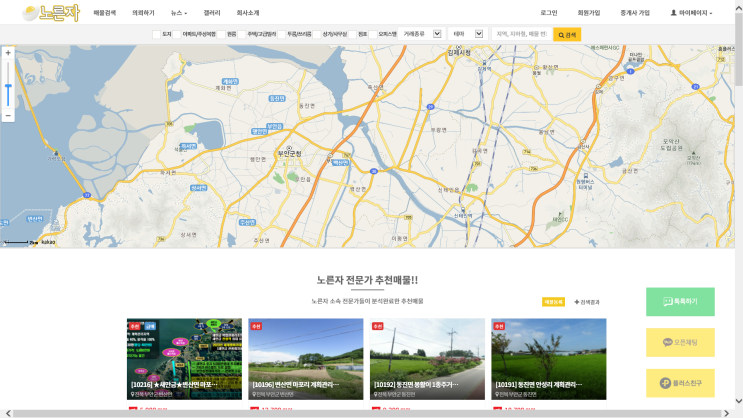Open the 회사소개 menu
The image size is (743, 418).
click(248, 13)
